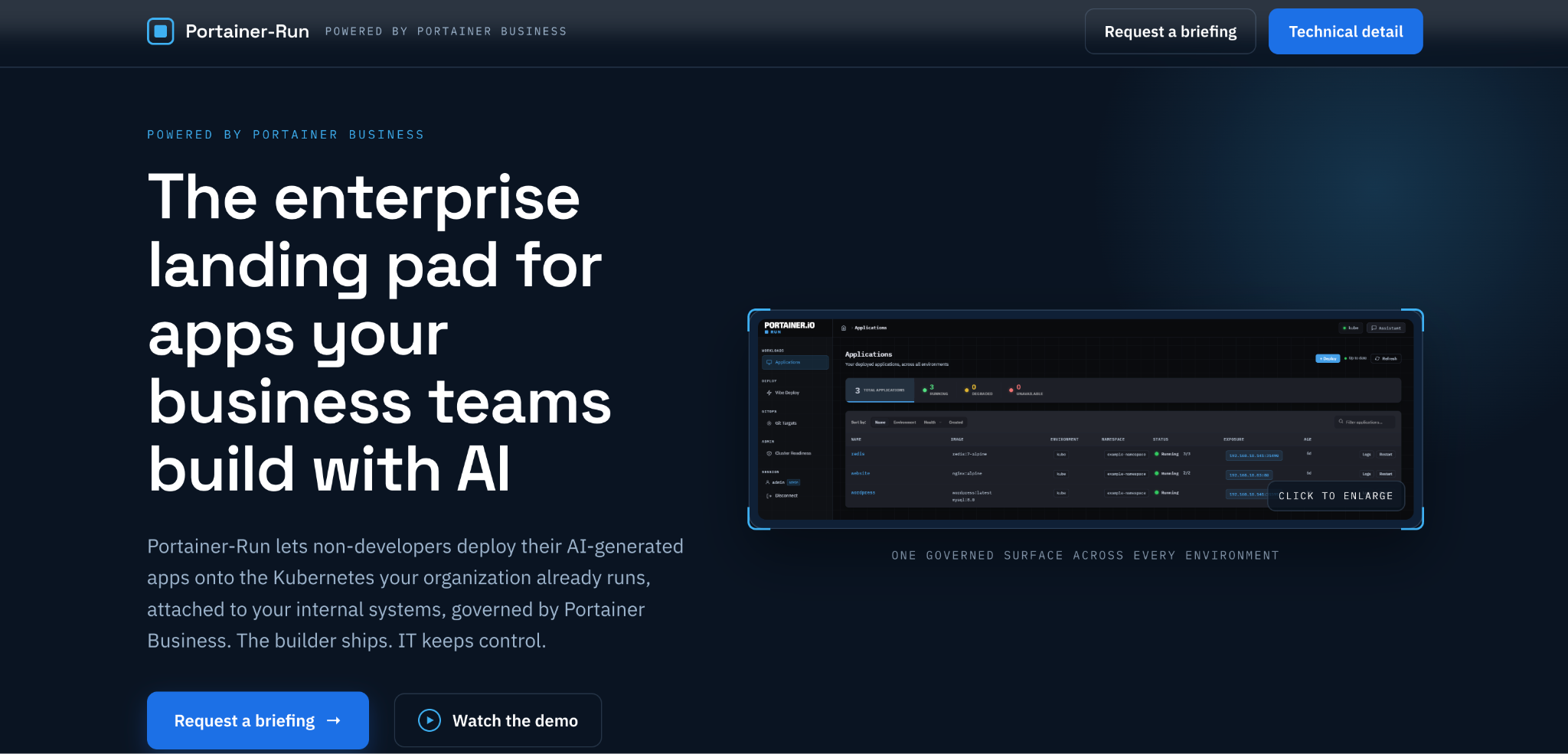Click the blue square Portainer-Run logo icon
The image size is (1568, 754).
coord(161,31)
